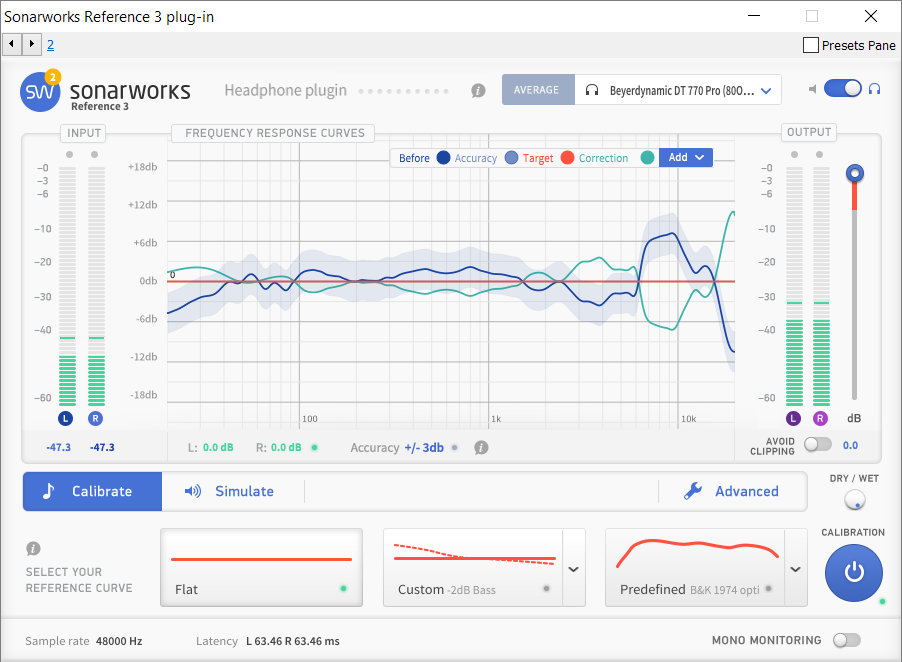Click the Accuracy +/- 3db value
The height and width of the screenshot is (662, 902).
[424, 447]
